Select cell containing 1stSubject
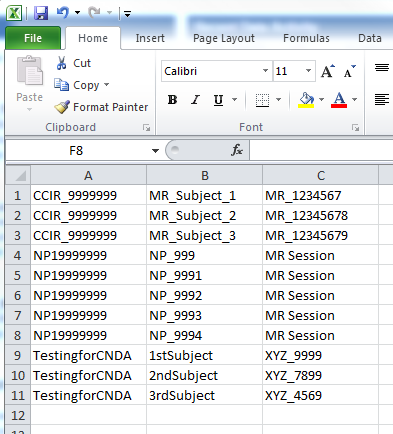The width and height of the screenshot is (393, 434). pyautogui.click(x=204, y=355)
